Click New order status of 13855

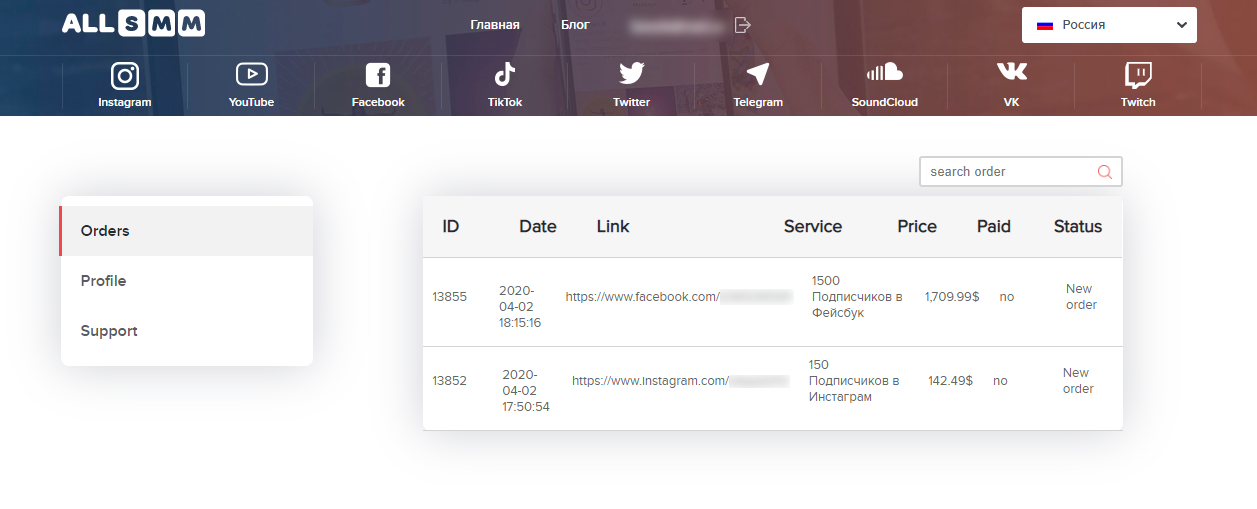click(x=1081, y=297)
